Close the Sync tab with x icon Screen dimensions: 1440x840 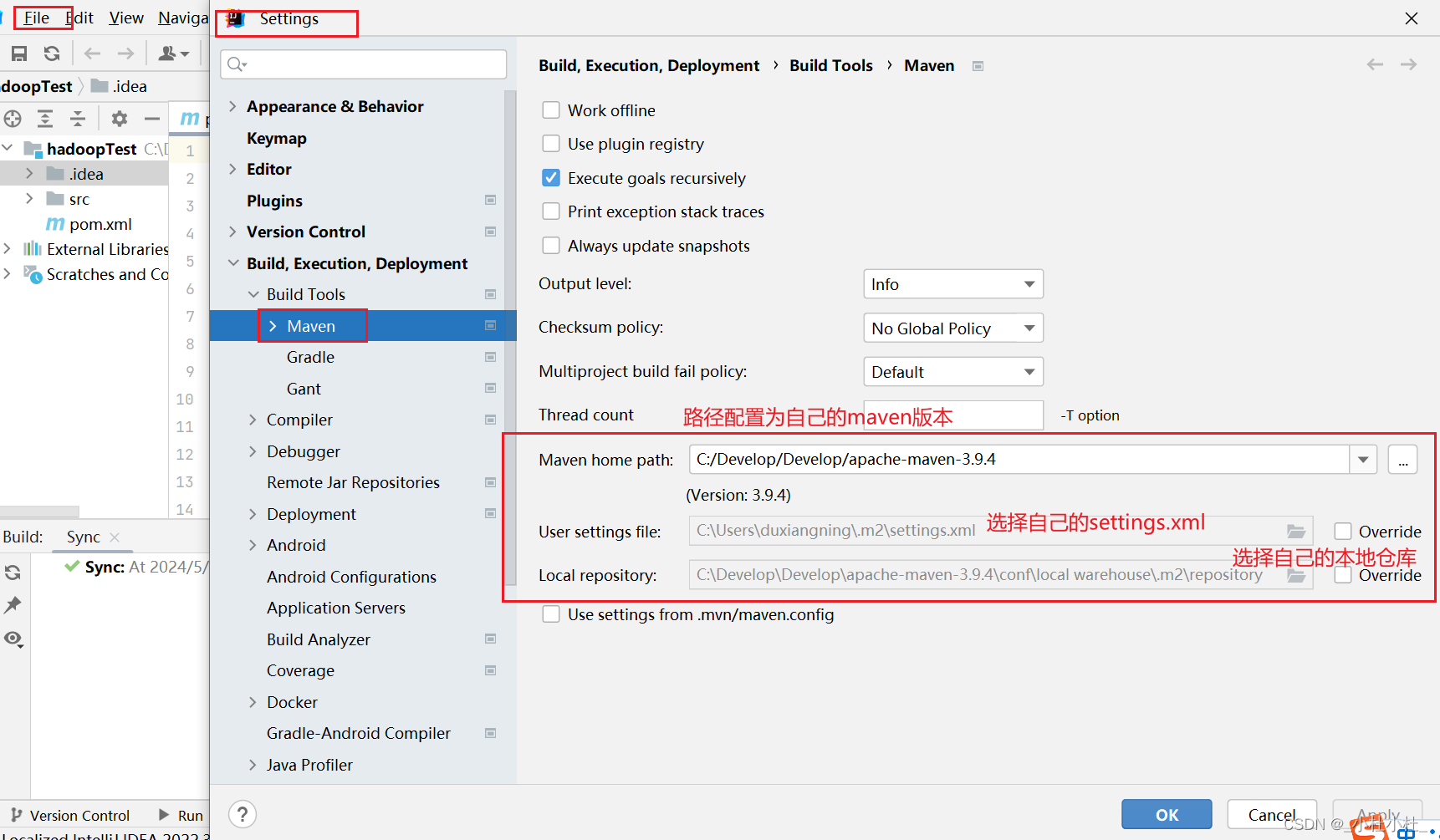pos(115,537)
